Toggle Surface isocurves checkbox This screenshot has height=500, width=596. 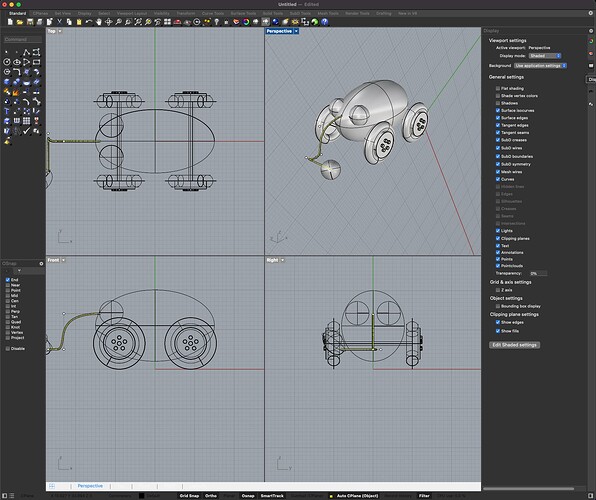coord(498,110)
